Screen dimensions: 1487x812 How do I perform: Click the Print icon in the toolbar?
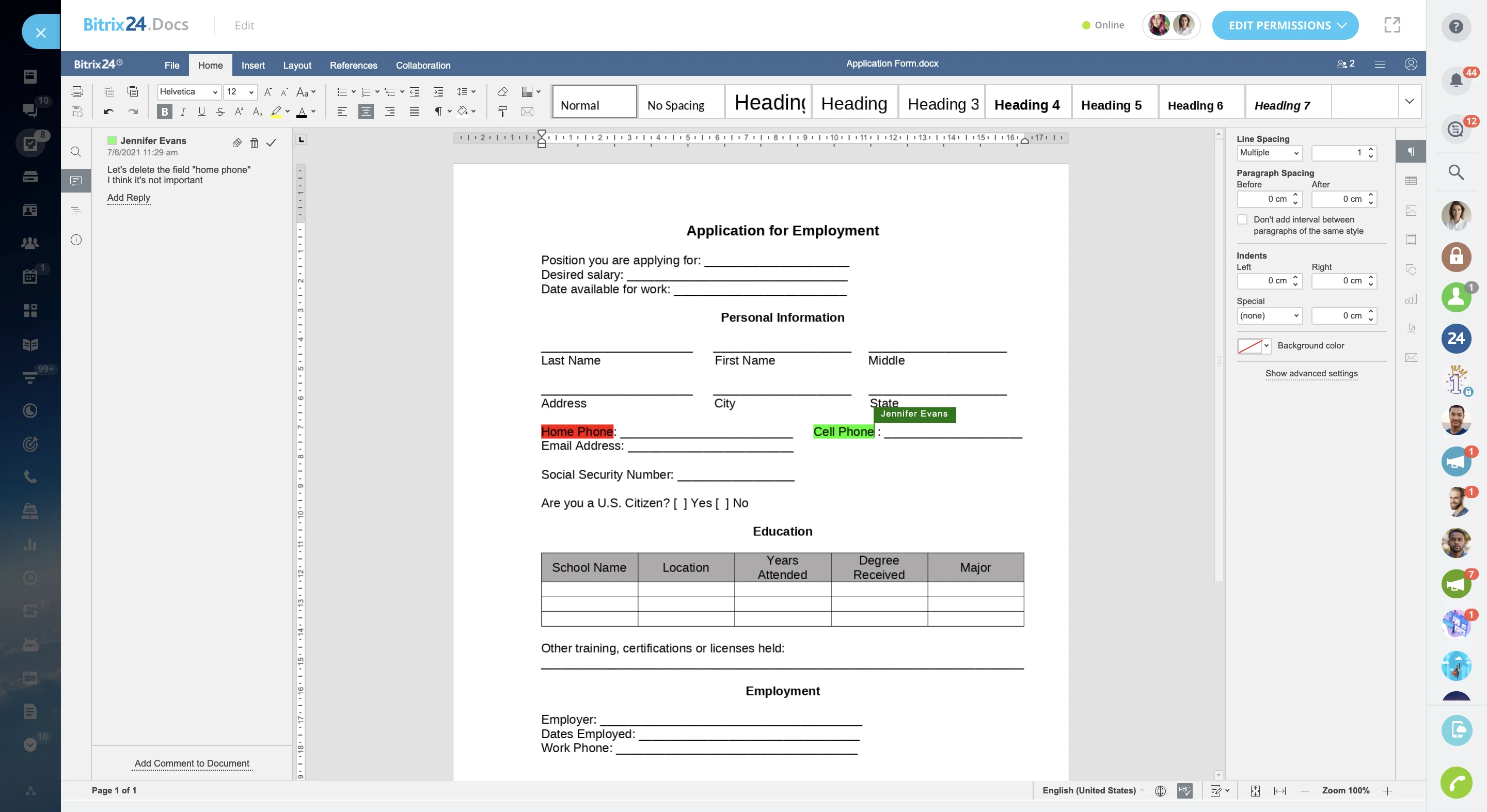(77, 92)
